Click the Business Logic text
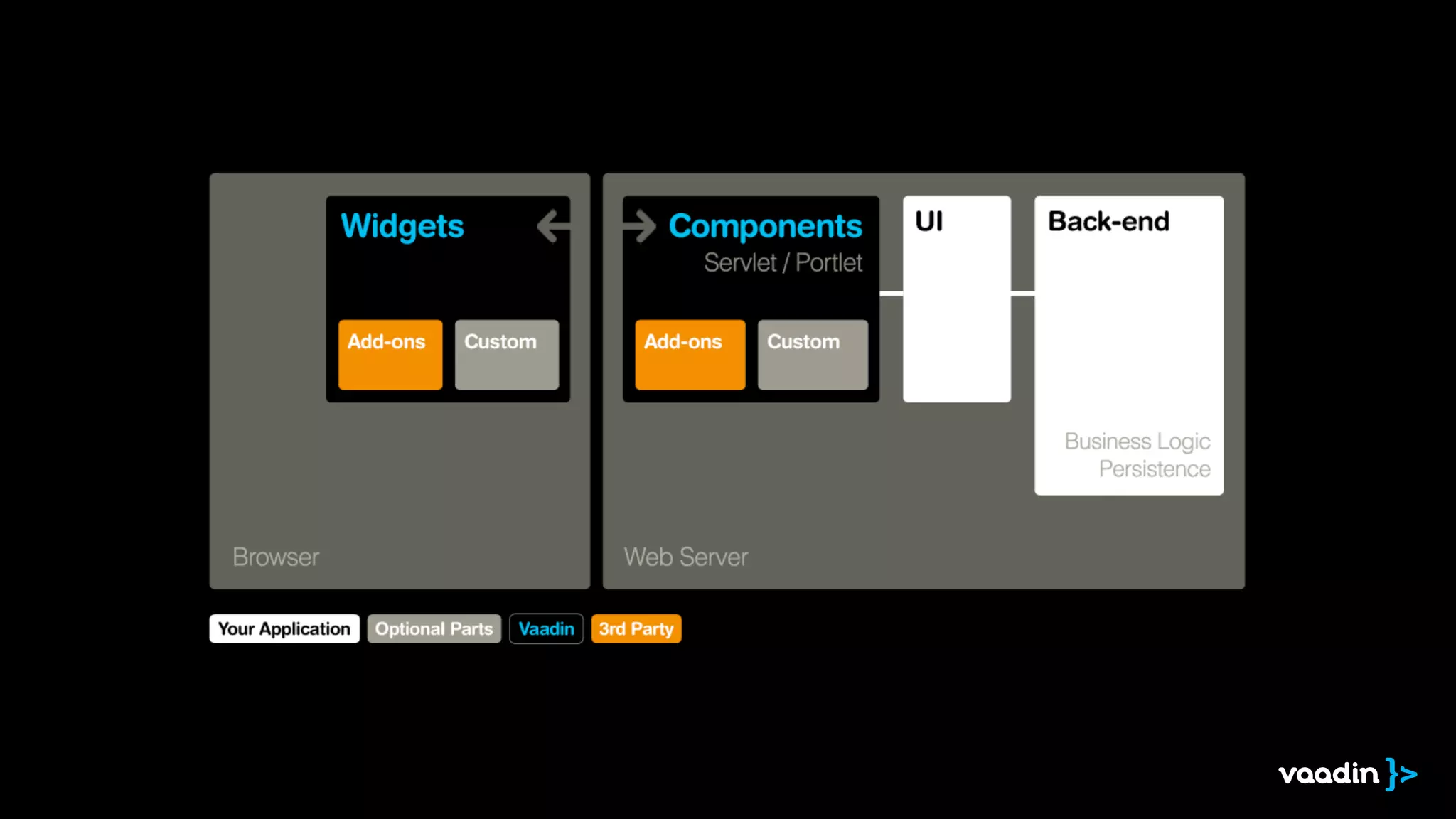 [1137, 441]
